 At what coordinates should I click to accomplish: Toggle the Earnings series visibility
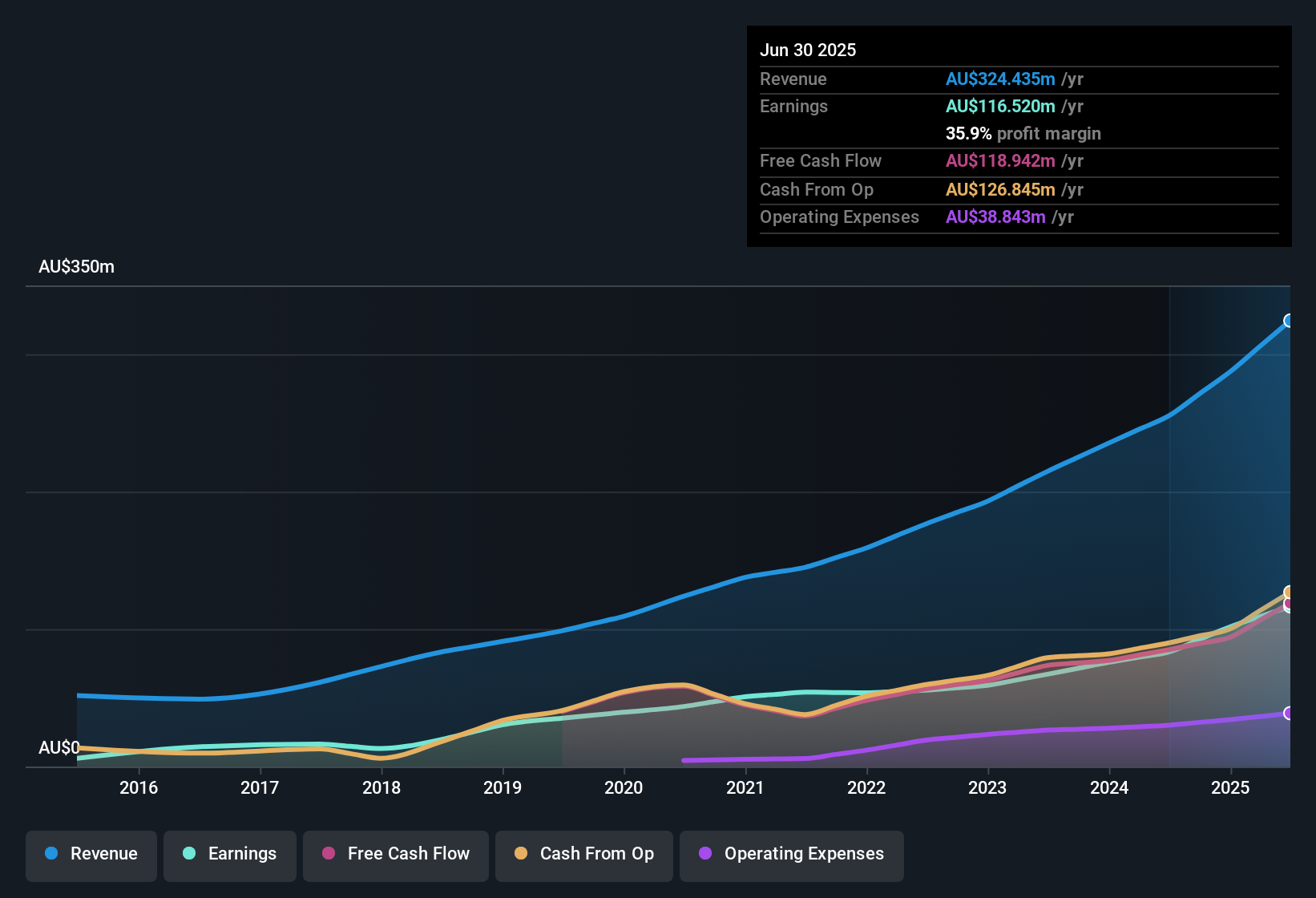(x=230, y=854)
